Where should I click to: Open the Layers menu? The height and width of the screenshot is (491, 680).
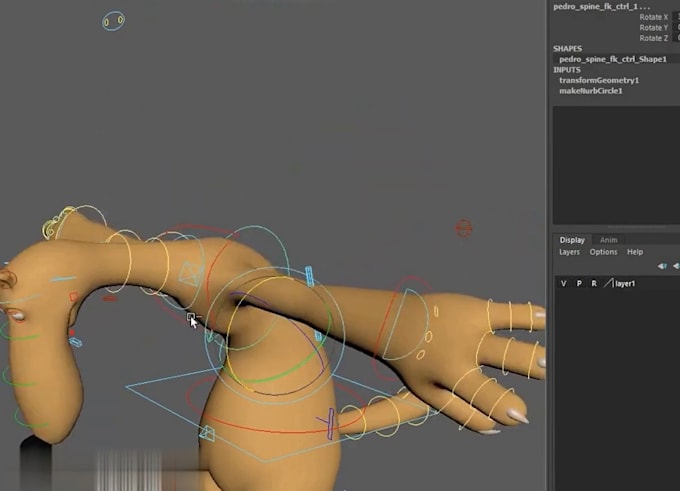click(x=569, y=252)
